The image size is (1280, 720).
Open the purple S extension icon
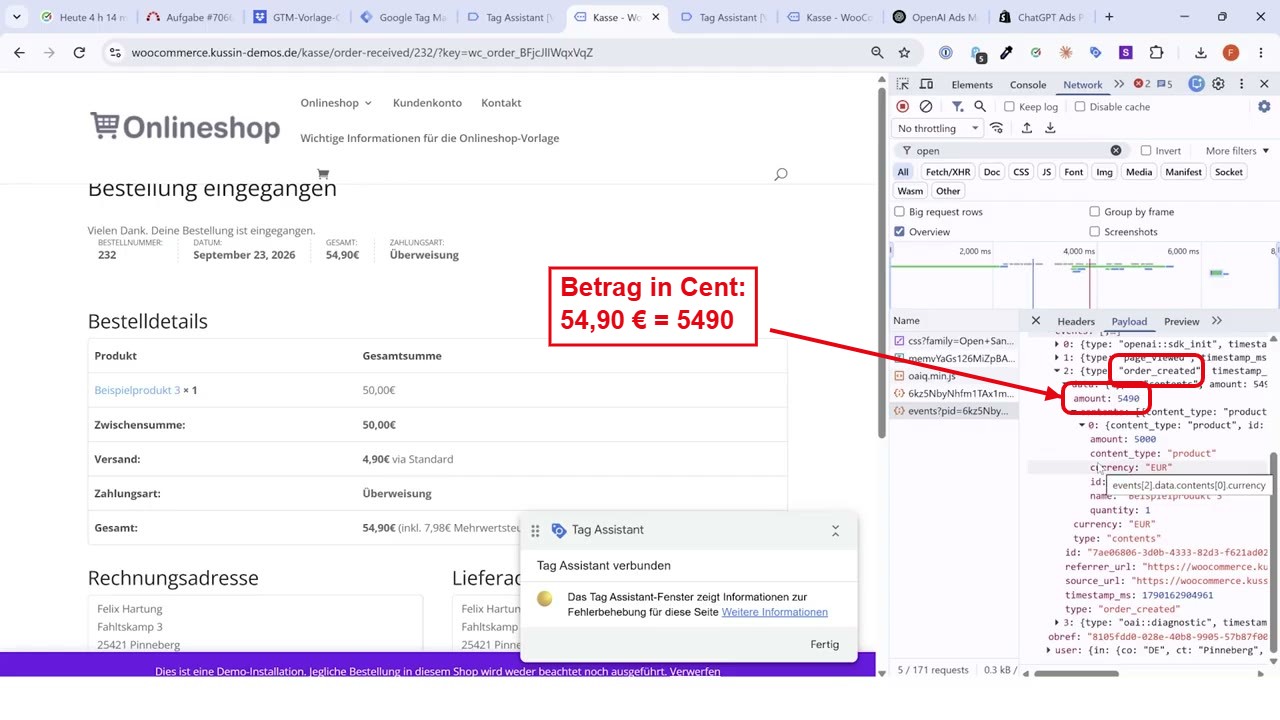point(1126,52)
